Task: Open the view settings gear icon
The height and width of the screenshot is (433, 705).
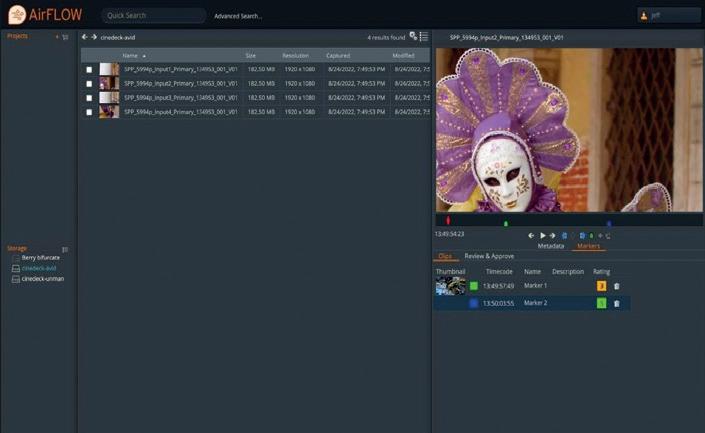Action: coord(413,36)
